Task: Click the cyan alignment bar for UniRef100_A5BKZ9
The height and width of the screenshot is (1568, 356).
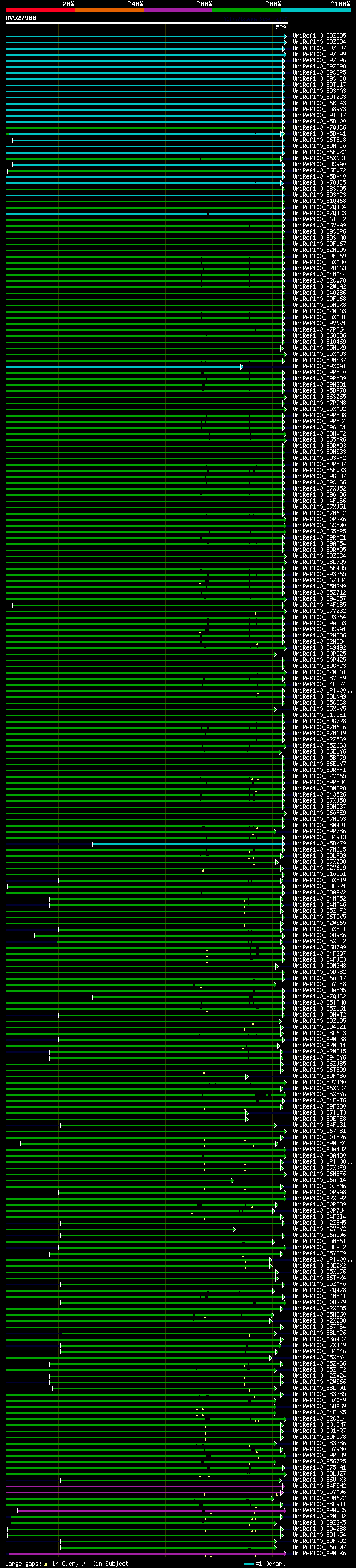Action: tap(189, 844)
